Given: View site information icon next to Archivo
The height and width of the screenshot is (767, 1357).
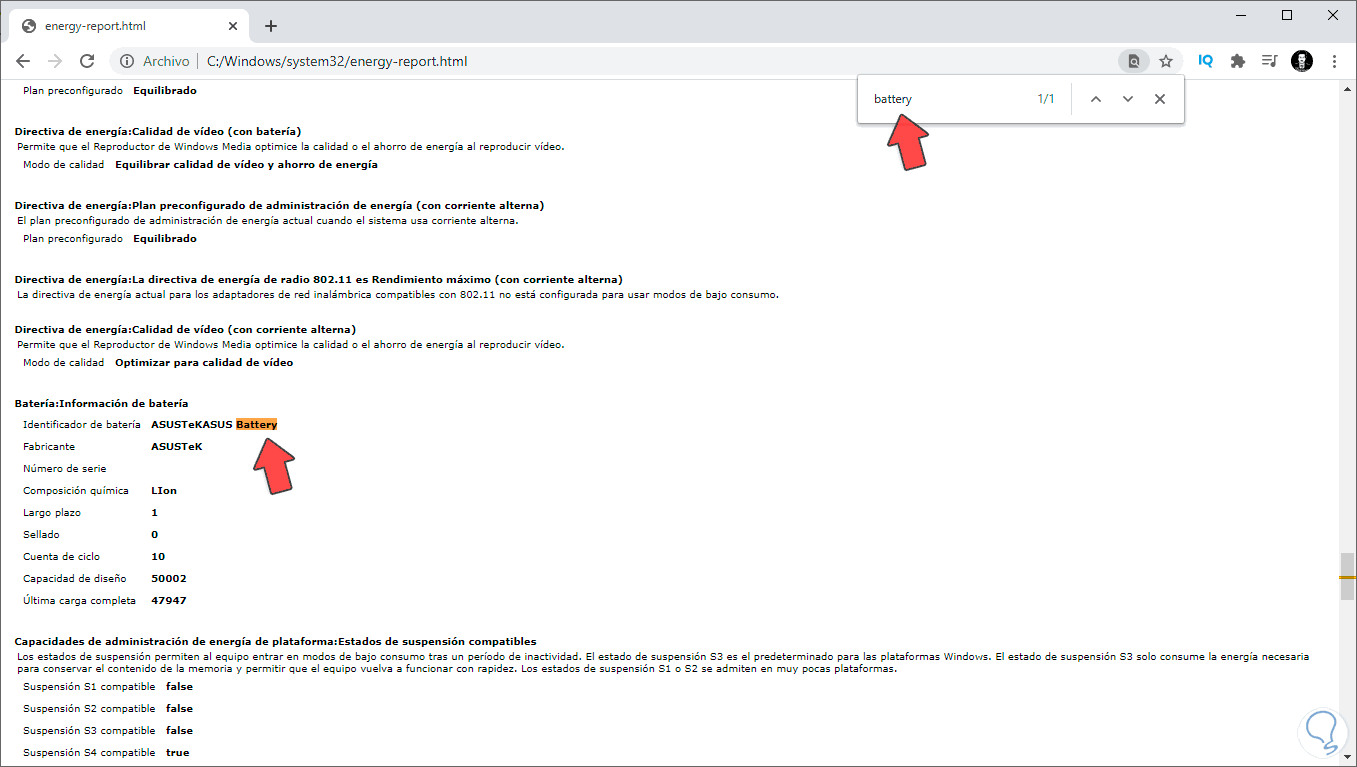Looking at the screenshot, I should tap(127, 61).
